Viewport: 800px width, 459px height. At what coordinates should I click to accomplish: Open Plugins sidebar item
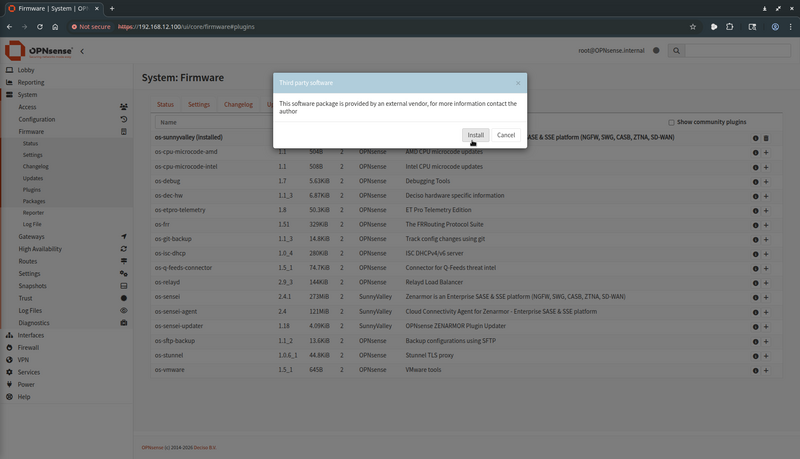pyautogui.click(x=32, y=190)
